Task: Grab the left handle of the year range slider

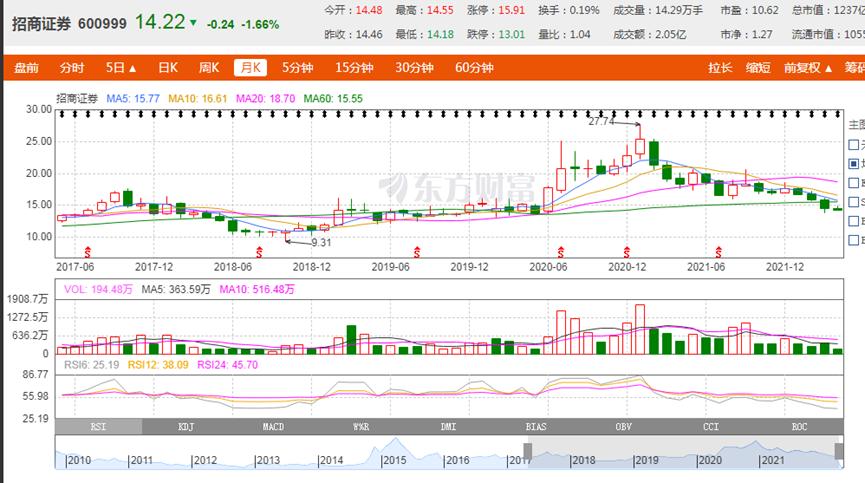Action: coord(528,452)
